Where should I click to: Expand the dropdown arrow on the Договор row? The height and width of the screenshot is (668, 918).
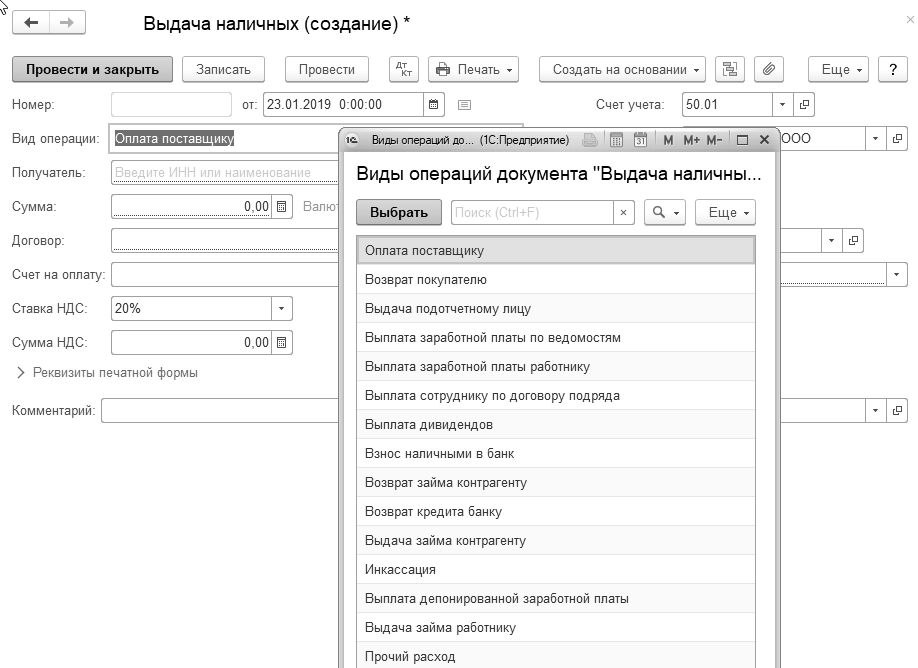pyautogui.click(x=831, y=241)
